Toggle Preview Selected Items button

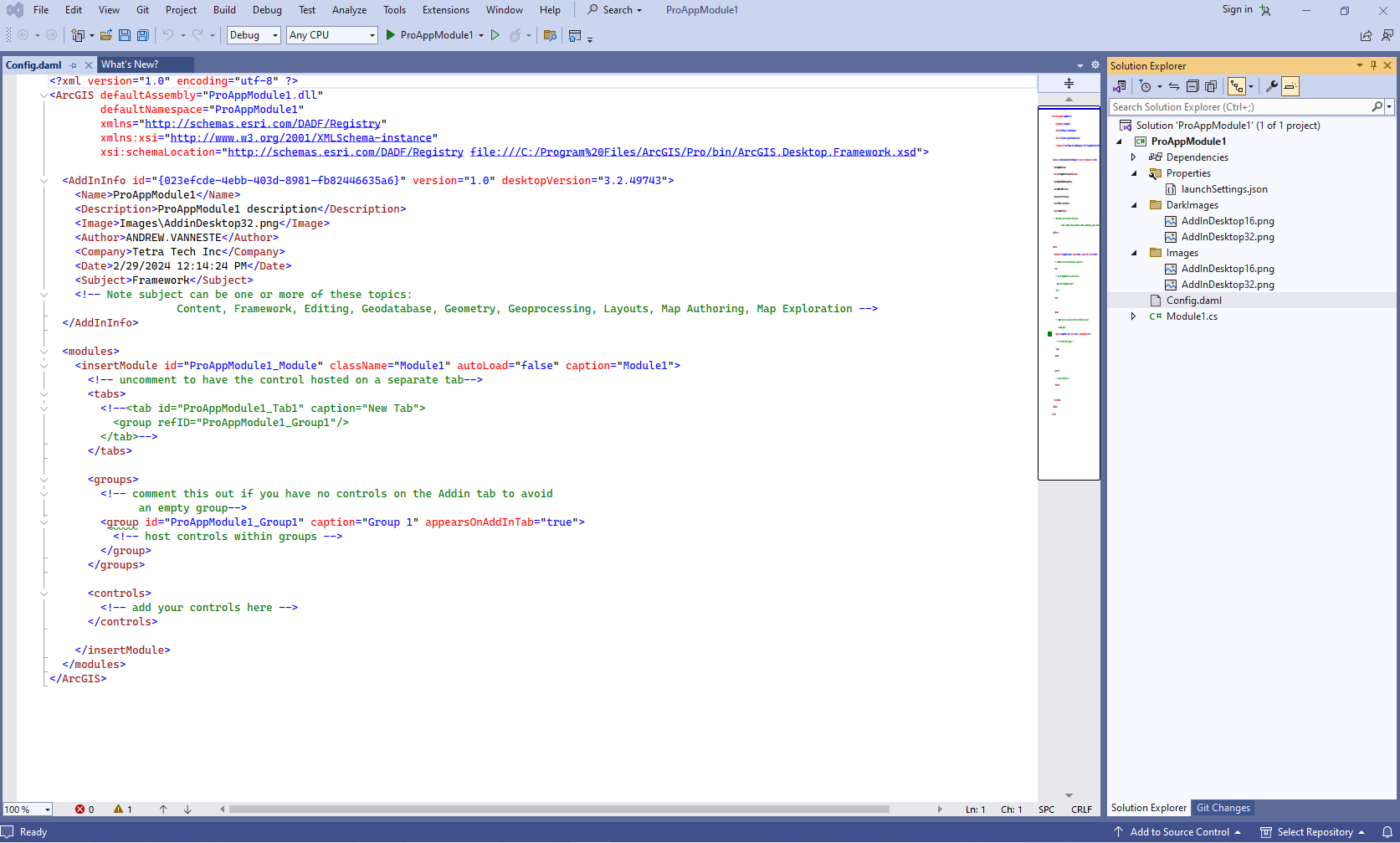pos(1290,86)
